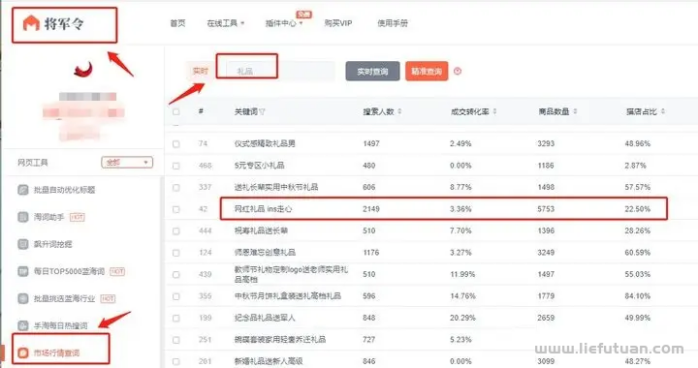
Task: Sort by 搜索人数 column arrows
Action: click(x=399, y=111)
